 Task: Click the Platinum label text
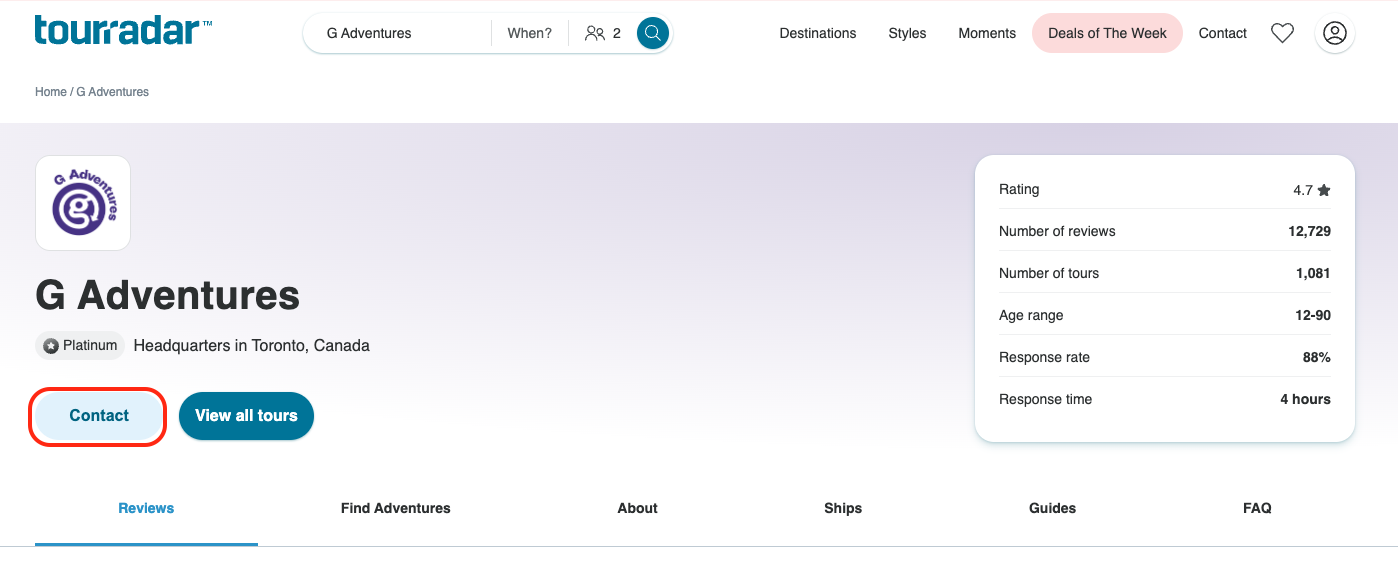tap(90, 346)
